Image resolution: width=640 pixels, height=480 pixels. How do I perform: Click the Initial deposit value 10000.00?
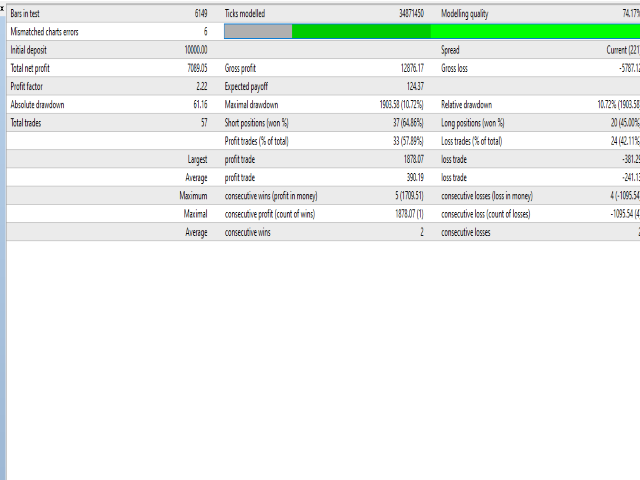point(196,50)
